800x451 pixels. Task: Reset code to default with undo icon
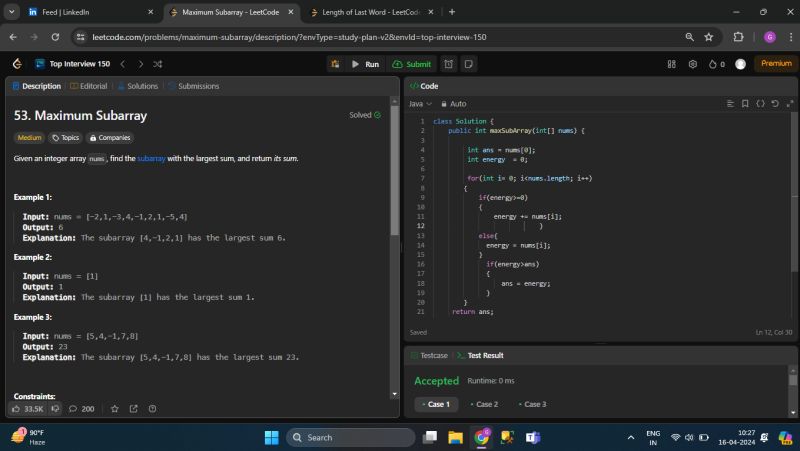[x=775, y=104]
